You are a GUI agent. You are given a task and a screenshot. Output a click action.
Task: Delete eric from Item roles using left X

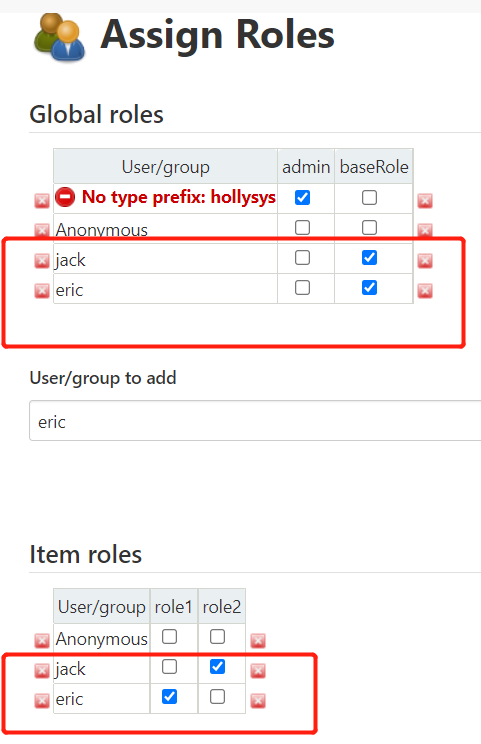point(42,700)
